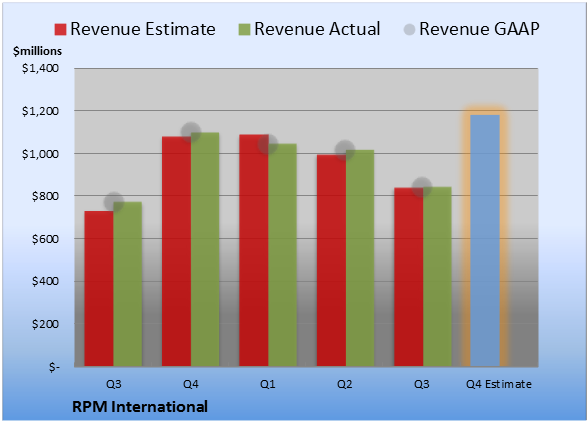588x422 pixels.
Task: Click the 'RPM International' chart title
Action: (140, 407)
